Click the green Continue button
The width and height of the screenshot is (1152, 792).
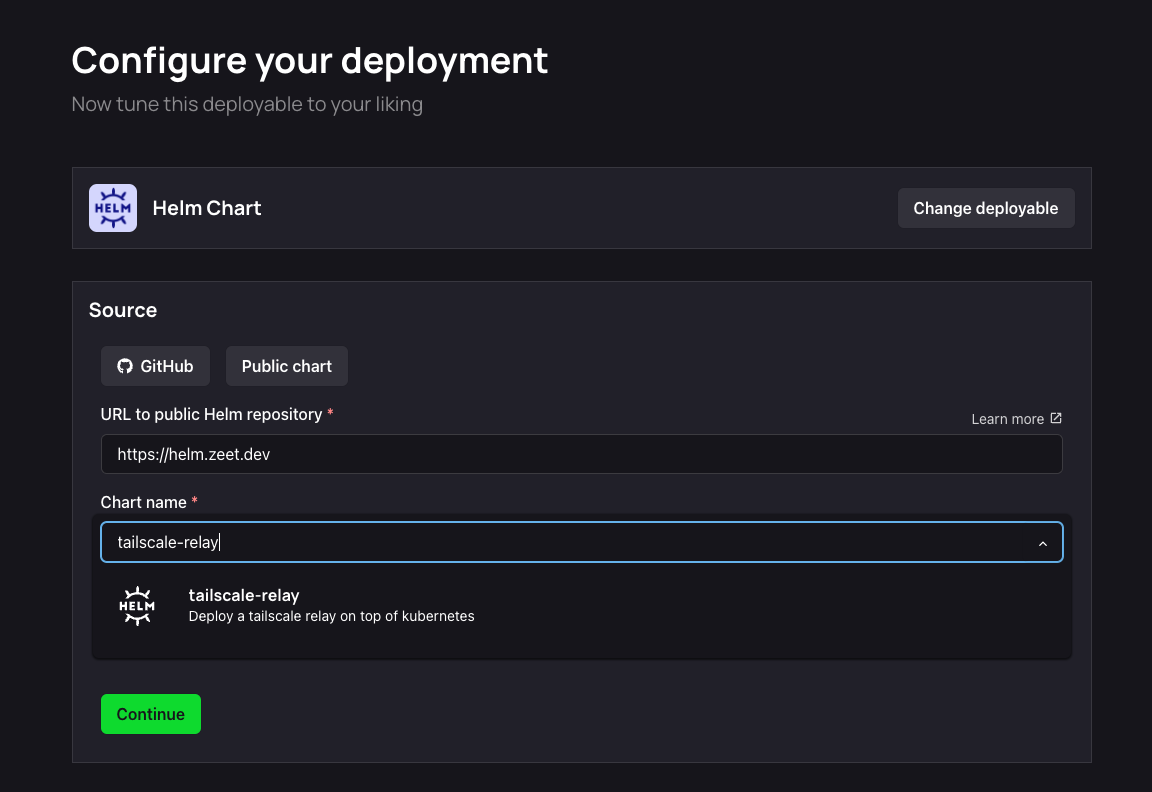(151, 714)
